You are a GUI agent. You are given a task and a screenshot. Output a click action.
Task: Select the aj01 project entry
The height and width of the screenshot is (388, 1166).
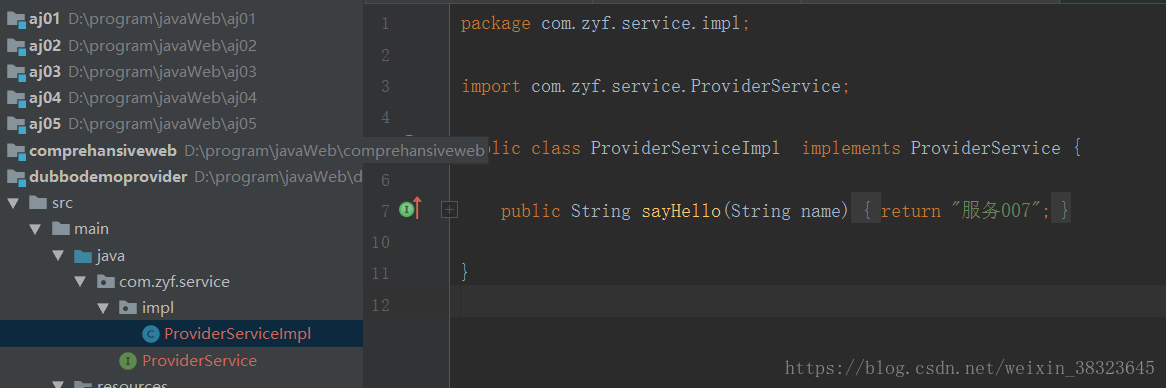(x=181, y=19)
